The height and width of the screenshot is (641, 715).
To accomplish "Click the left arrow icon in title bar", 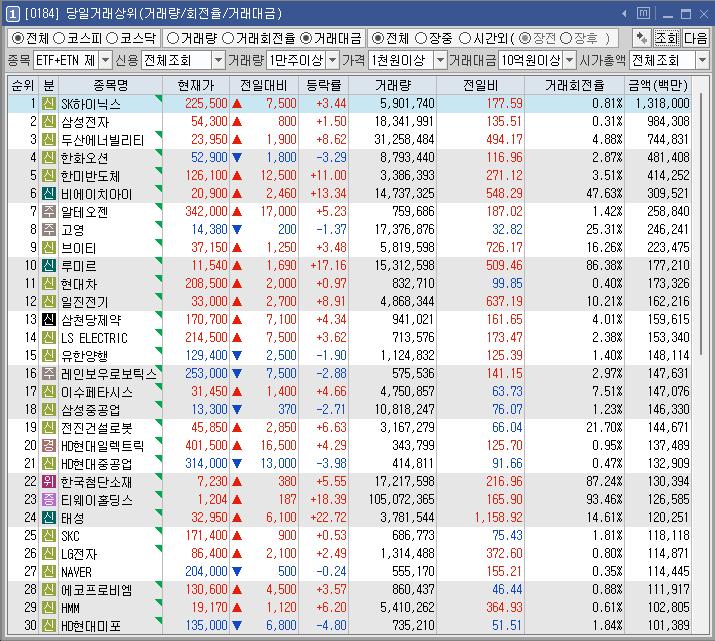I will [624, 14].
